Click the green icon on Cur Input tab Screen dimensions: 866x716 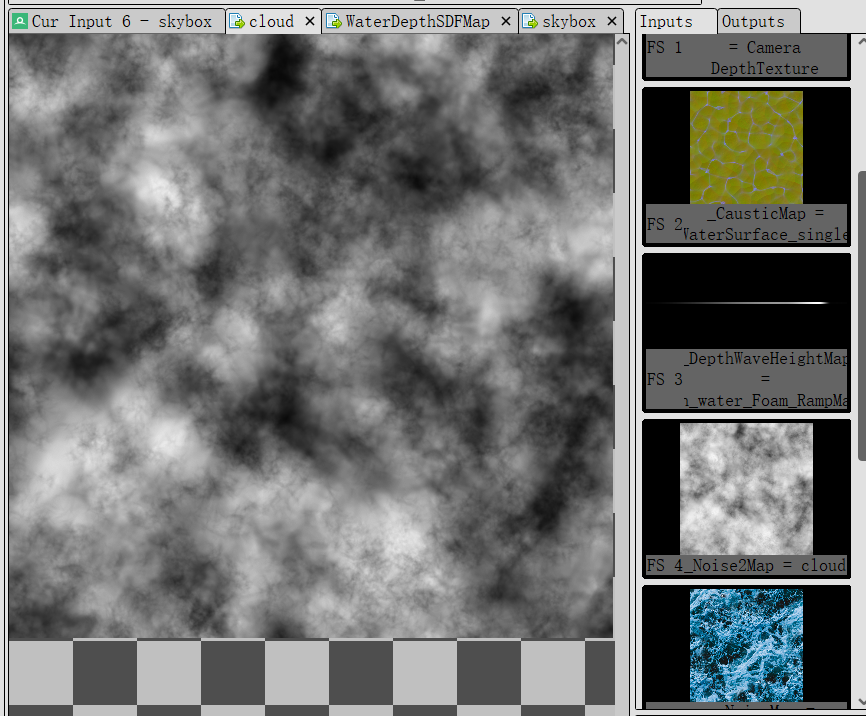click(19, 21)
